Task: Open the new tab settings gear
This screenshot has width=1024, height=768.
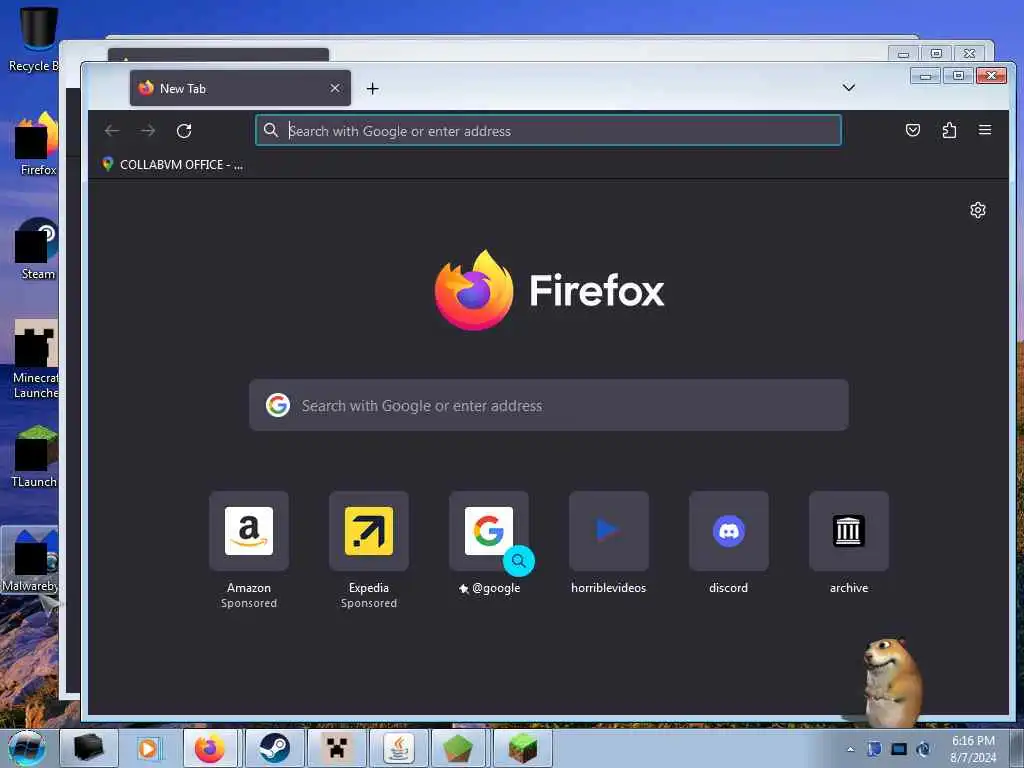Action: point(978,210)
